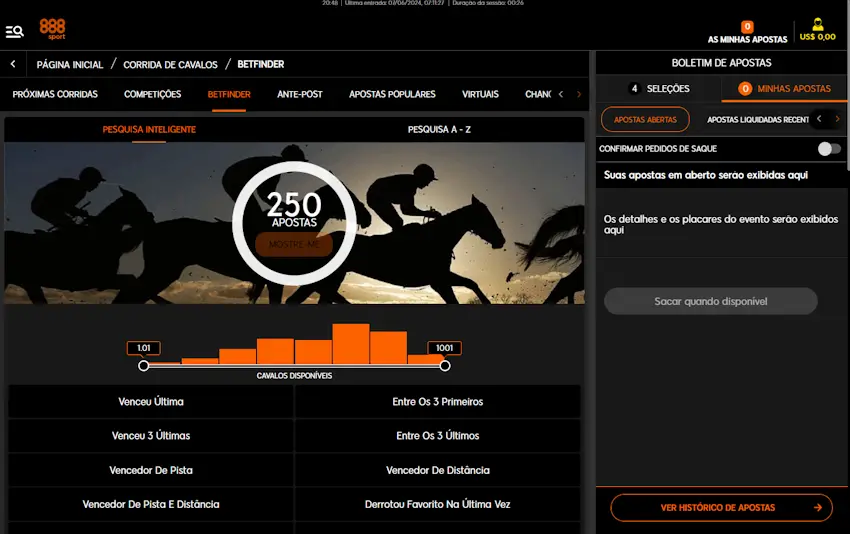Select Vencedor De Distância filter
Image resolution: width=850 pixels, height=534 pixels.
437,470
